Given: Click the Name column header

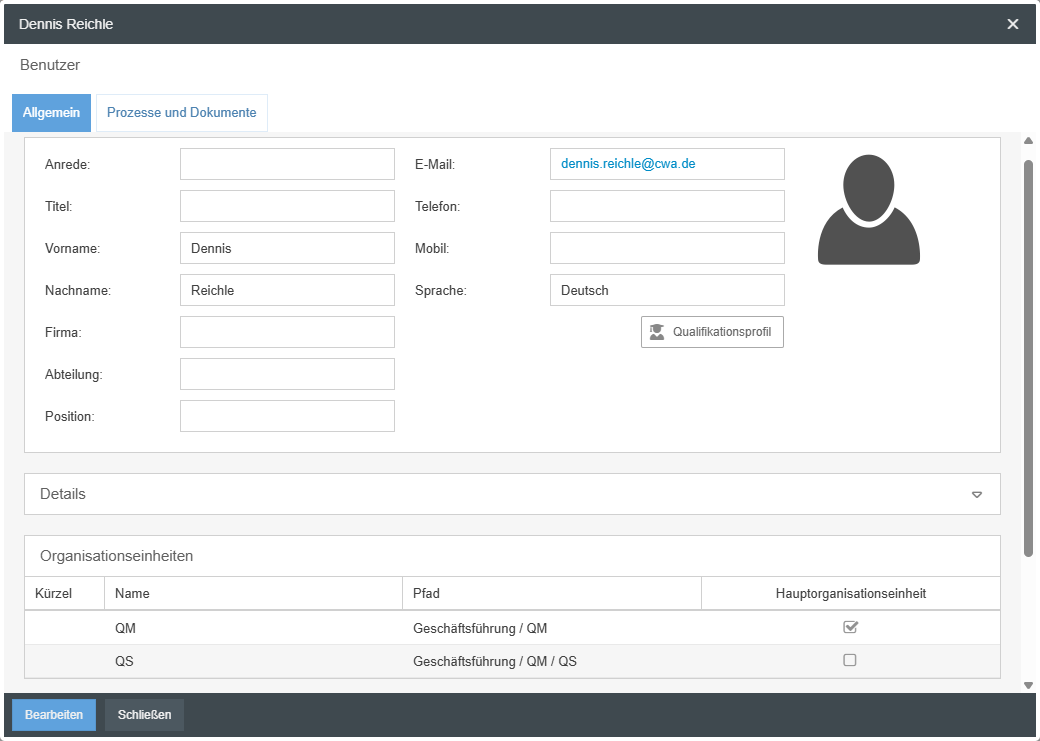Looking at the screenshot, I should 253,593.
